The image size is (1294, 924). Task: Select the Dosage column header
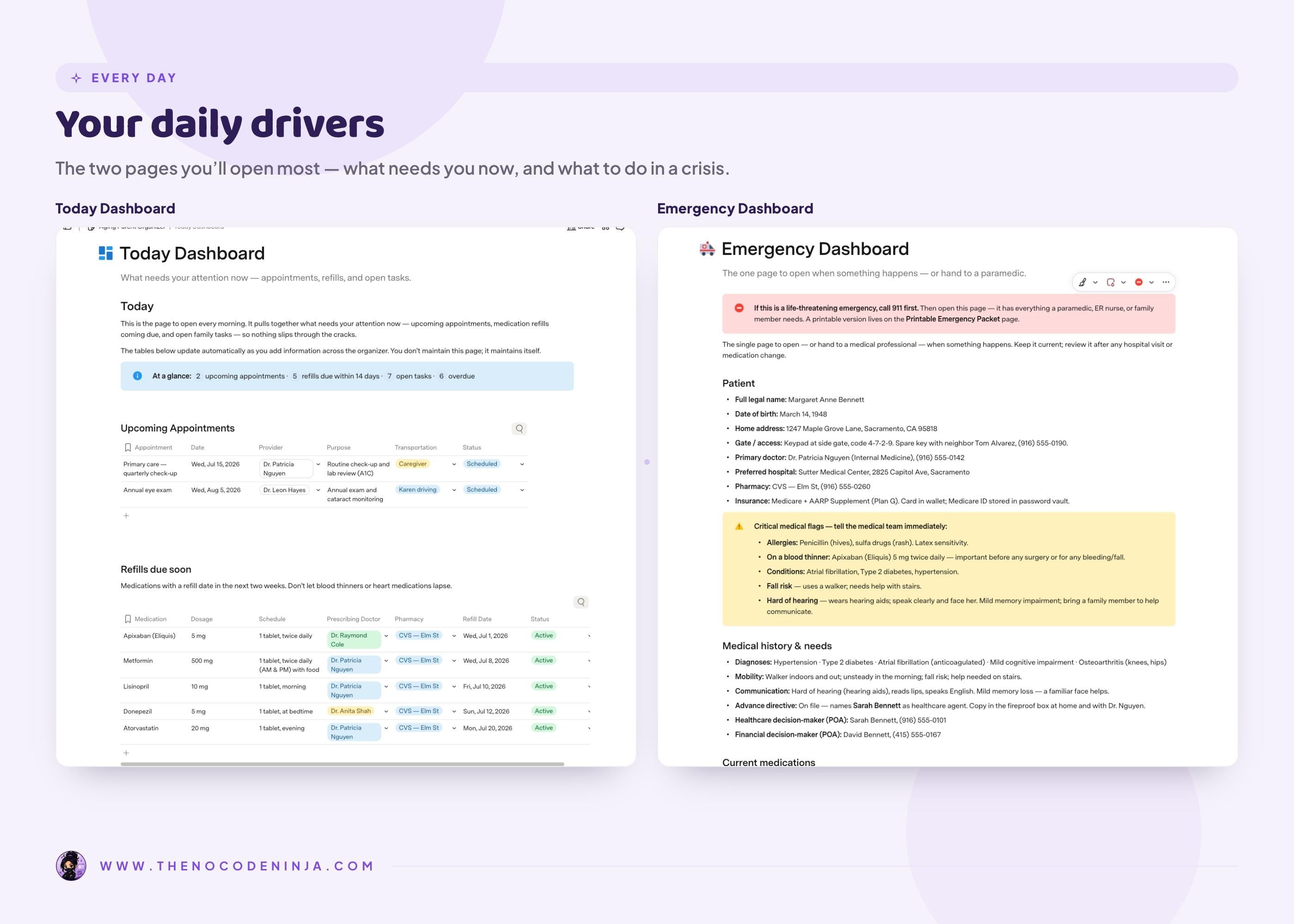coord(201,619)
